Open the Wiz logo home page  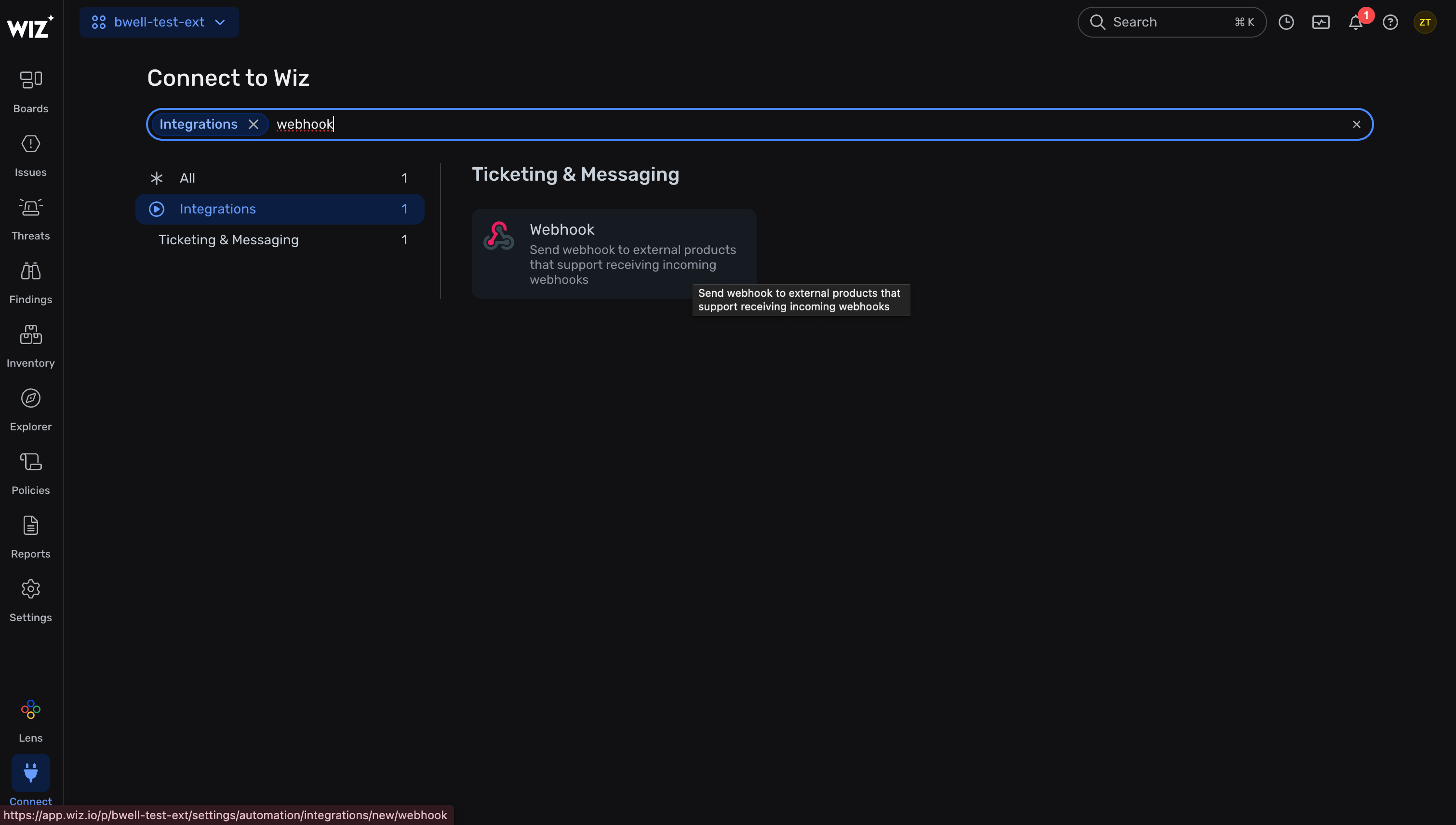[x=30, y=26]
